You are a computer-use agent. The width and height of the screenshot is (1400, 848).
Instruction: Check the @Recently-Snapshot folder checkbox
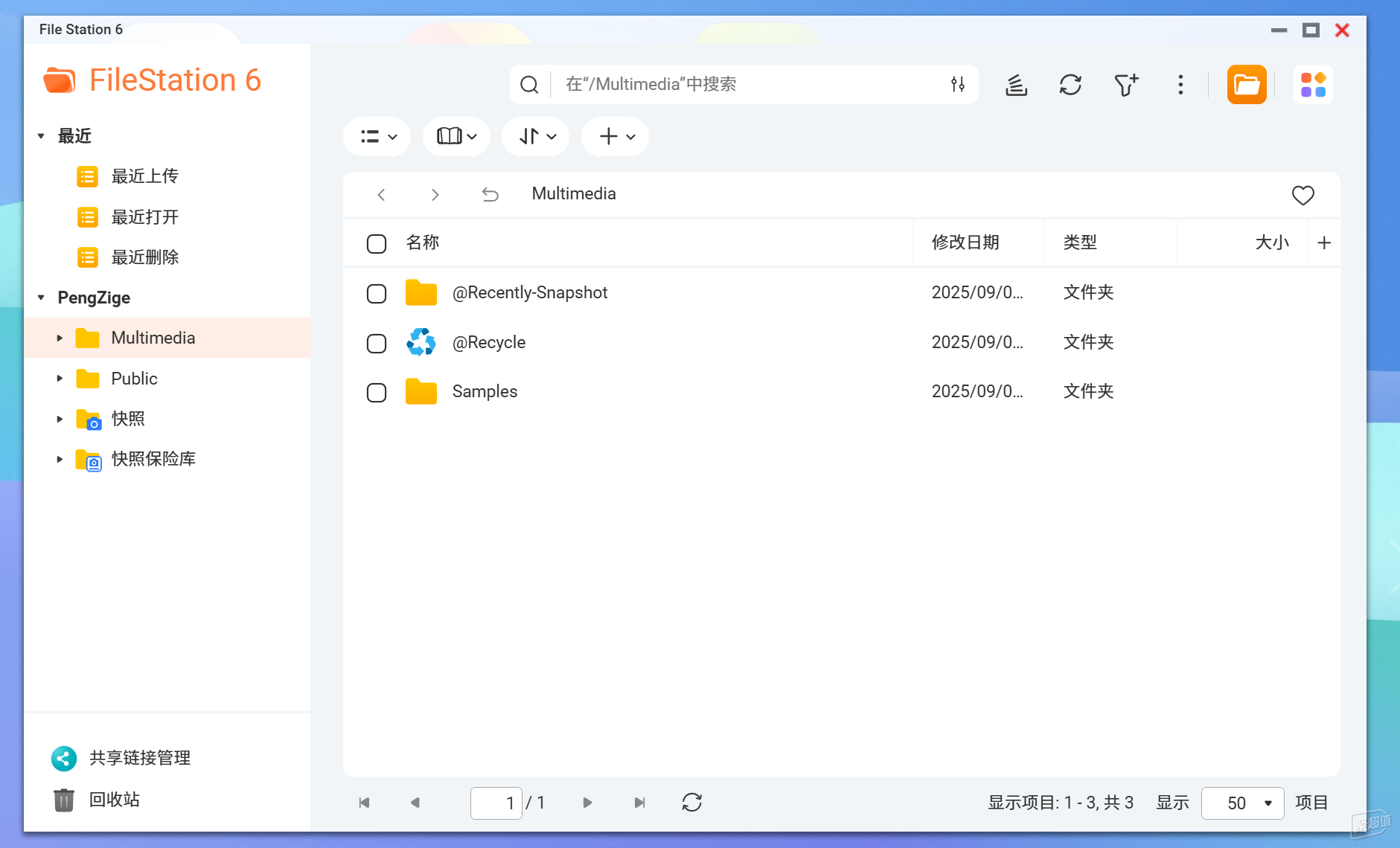(x=377, y=294)
